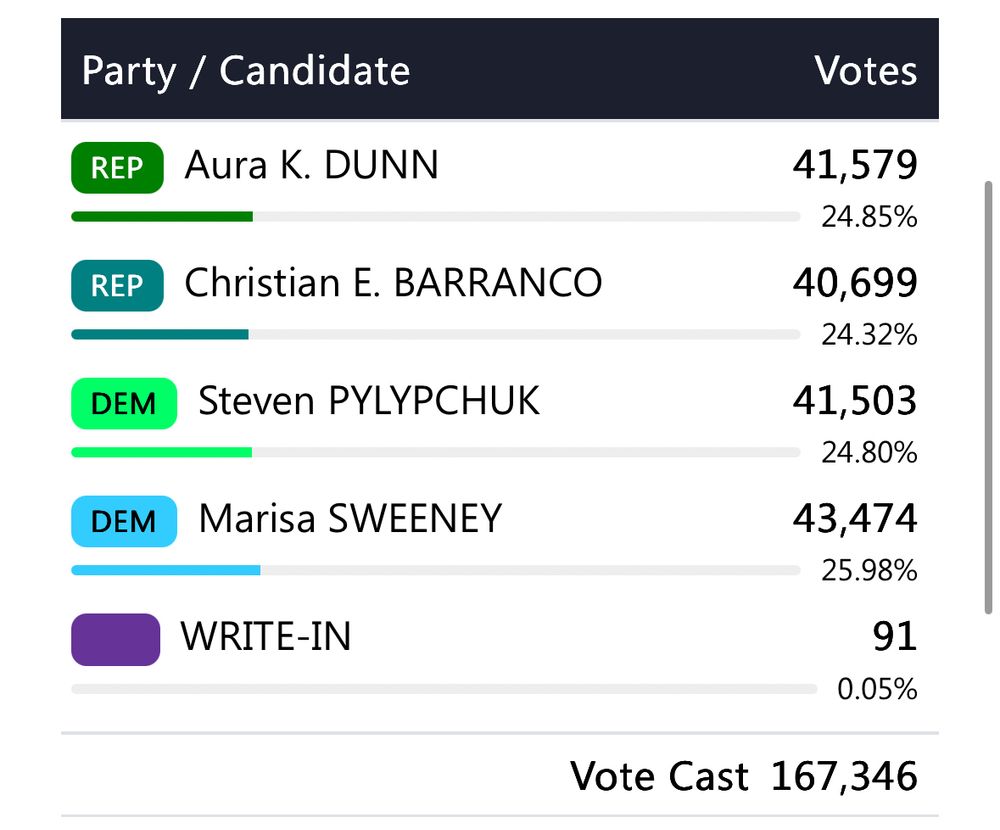Image resolution: width=1000 pixels, height=830 pixels.
Task: Click the Party / Candidate column header
Action: tap(245, 71)
